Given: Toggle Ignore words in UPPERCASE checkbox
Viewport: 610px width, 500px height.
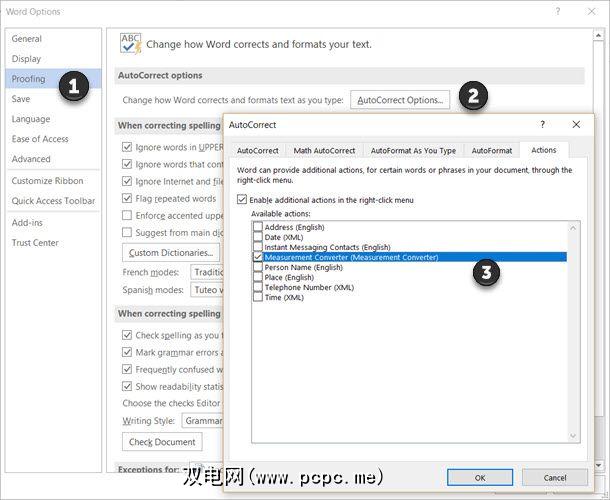Looking at the screenshot, I should click(127, 147).
